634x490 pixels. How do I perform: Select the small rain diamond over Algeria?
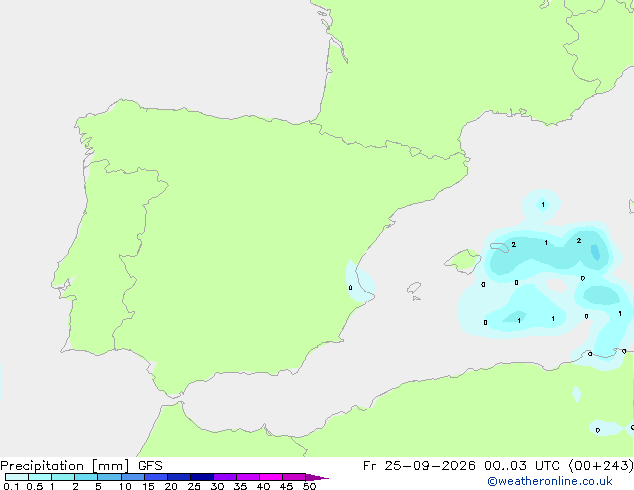pos(577,394)
